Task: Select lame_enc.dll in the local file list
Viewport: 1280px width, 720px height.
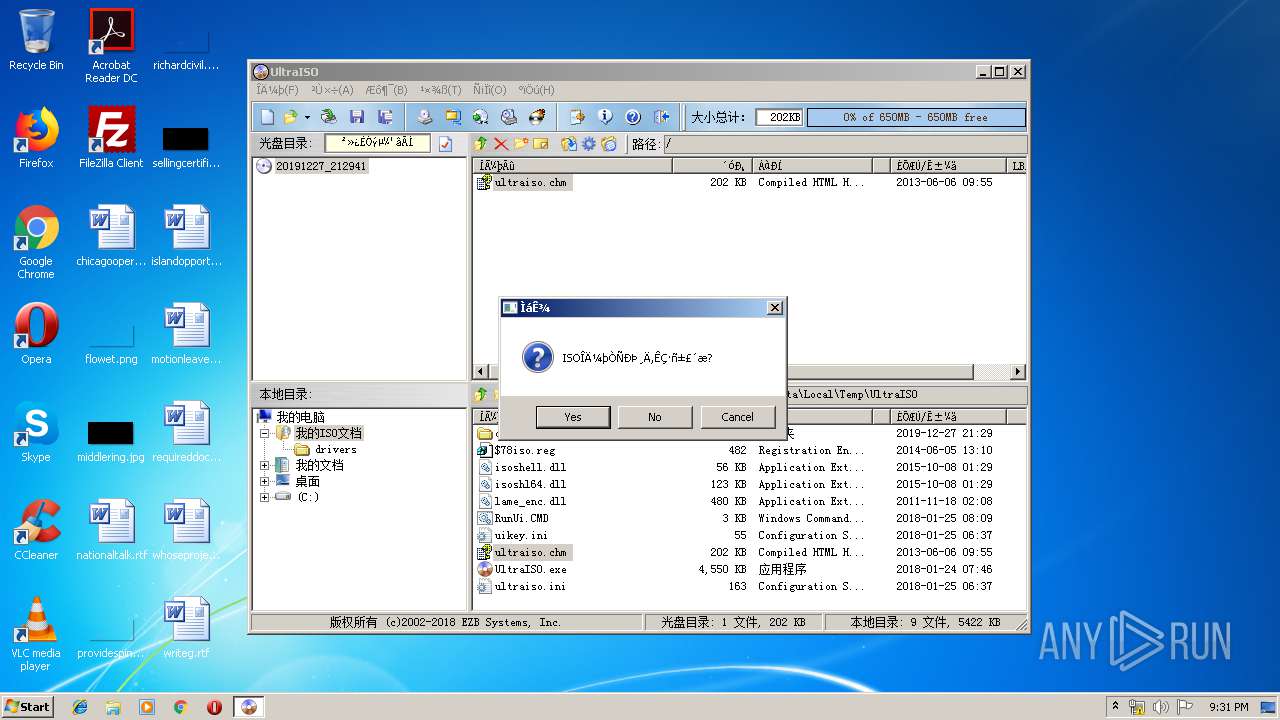Action: click(x=530, y=501)
